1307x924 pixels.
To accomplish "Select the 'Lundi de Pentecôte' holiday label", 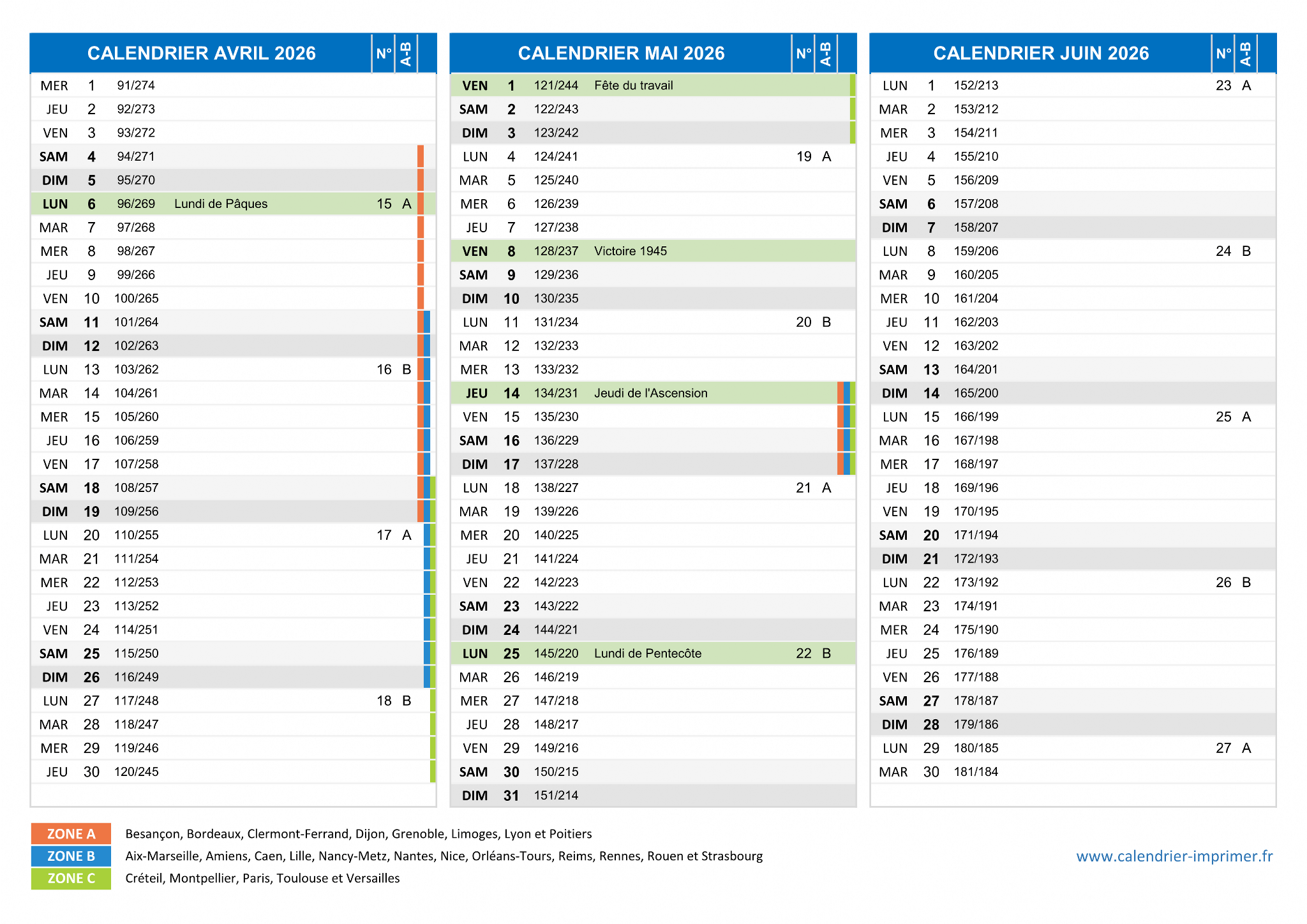I will [x=648, y=653].
